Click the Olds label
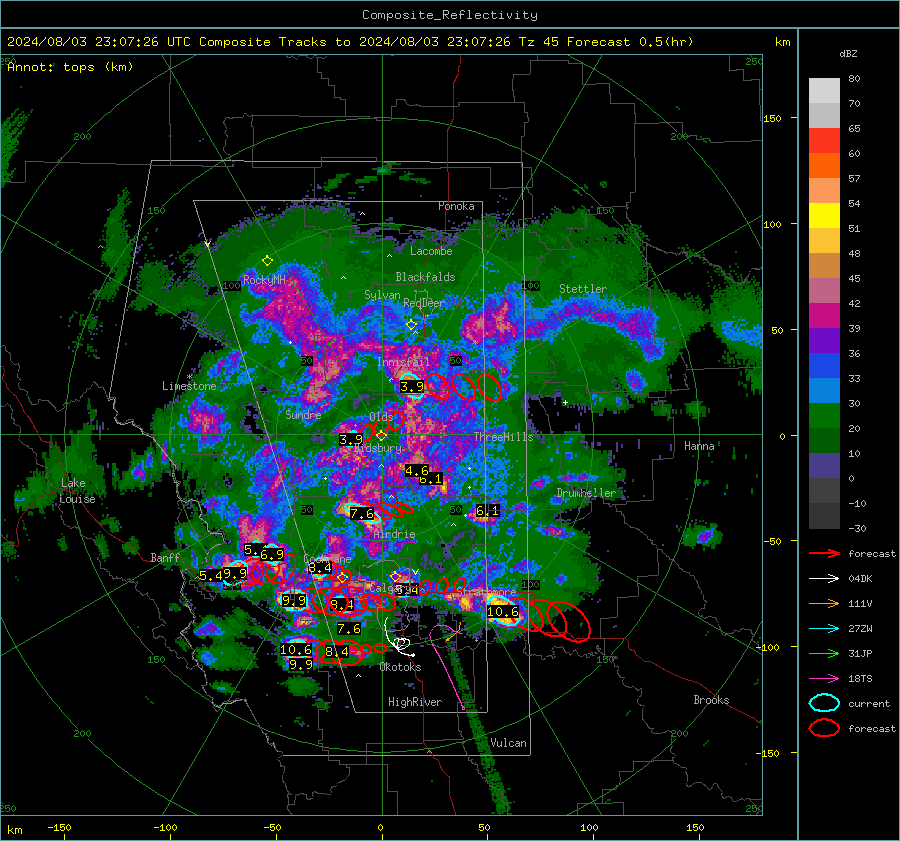This screenshot has width=900, height=841. 381,417
